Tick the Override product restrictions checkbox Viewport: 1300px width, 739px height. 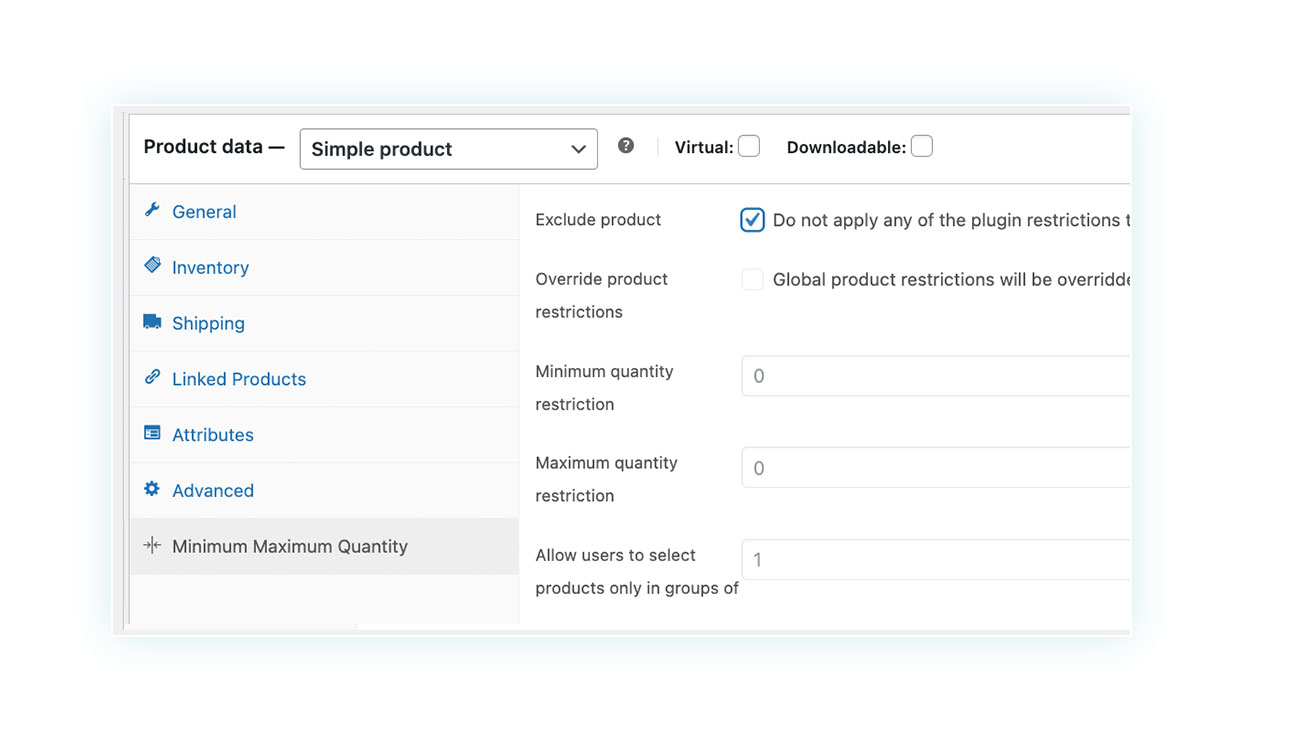pos(752,279)
